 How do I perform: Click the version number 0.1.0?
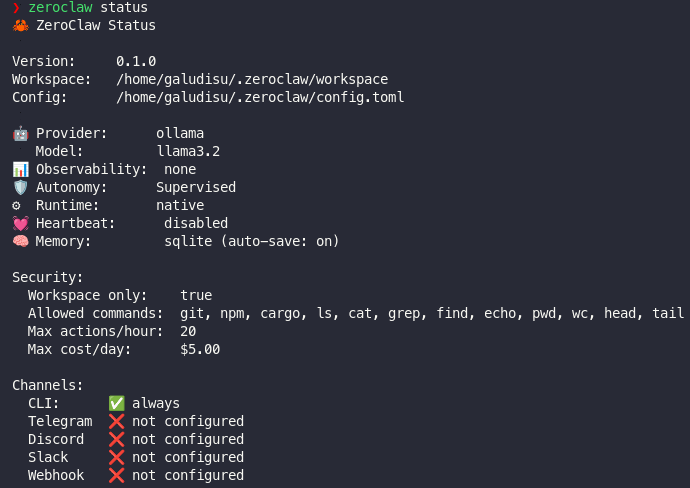click(x=136, y=61)
